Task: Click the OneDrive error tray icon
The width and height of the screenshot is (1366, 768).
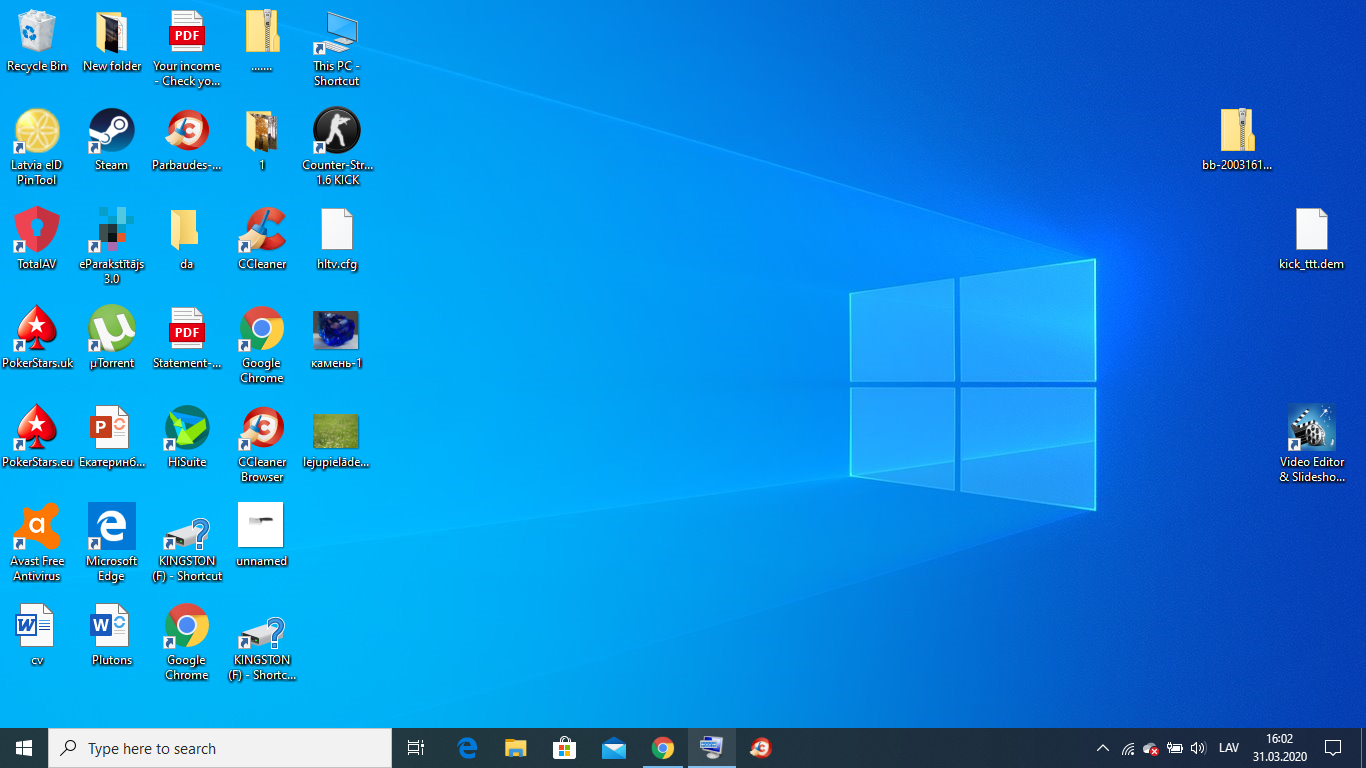Action: point(1151,748)
